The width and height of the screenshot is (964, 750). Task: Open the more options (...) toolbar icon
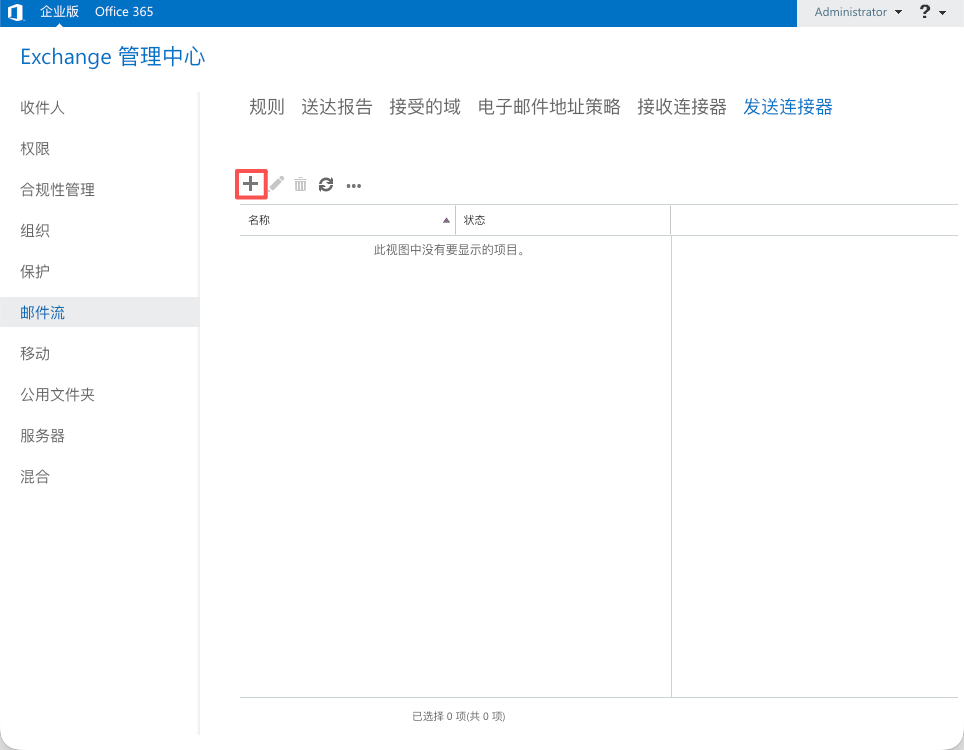pyautogui.click(x=353, y=185)
